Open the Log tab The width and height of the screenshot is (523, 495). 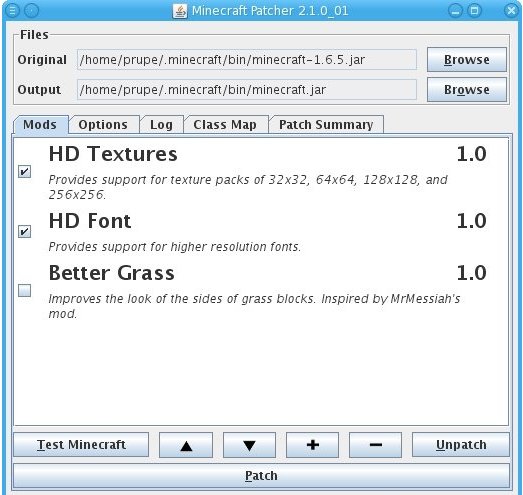click(x=161, y=125)
